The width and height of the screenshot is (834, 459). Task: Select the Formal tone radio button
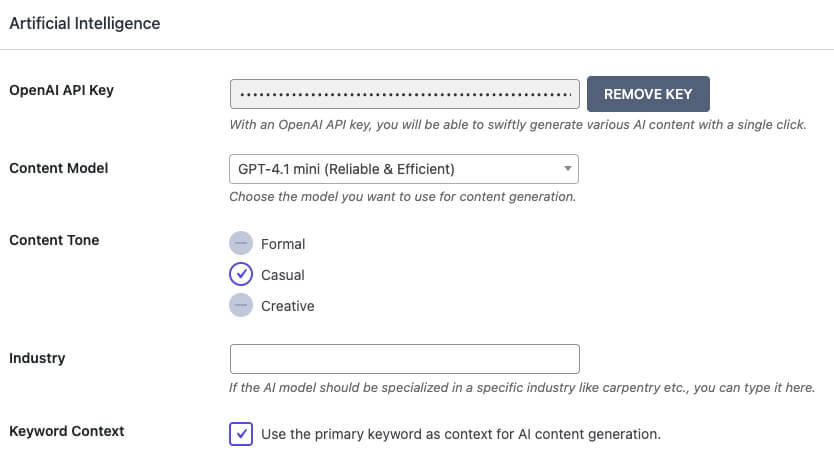[x=241, y=243]
